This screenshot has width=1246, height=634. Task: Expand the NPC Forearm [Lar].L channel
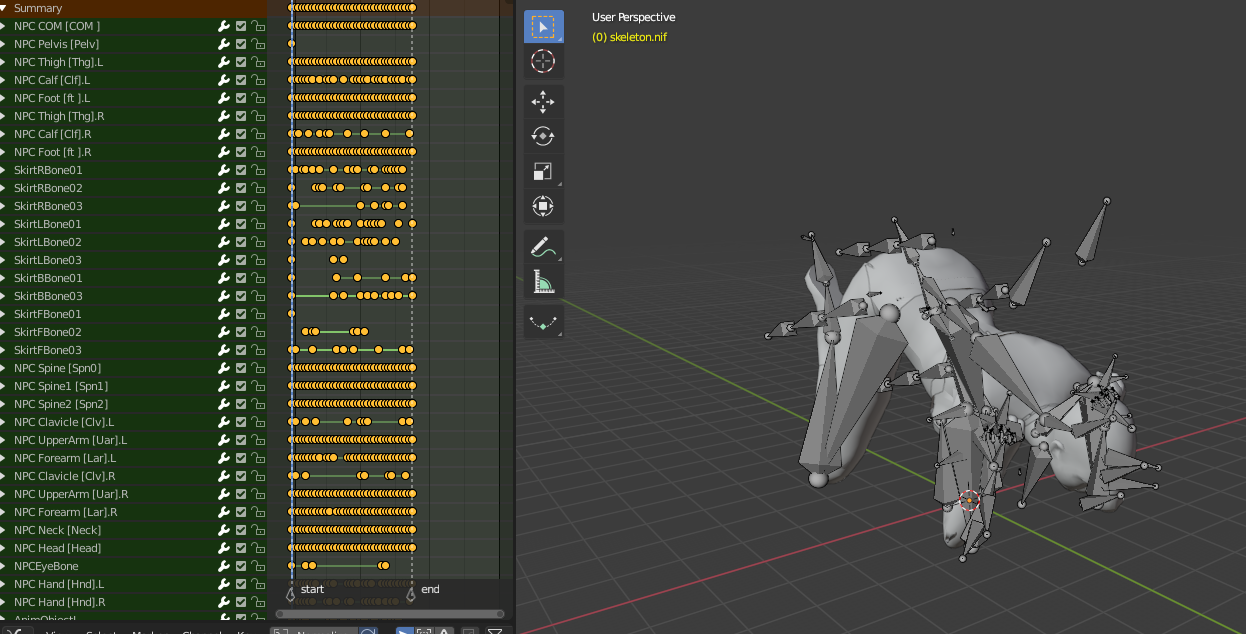pyautogui.click(x=4, y=458)
